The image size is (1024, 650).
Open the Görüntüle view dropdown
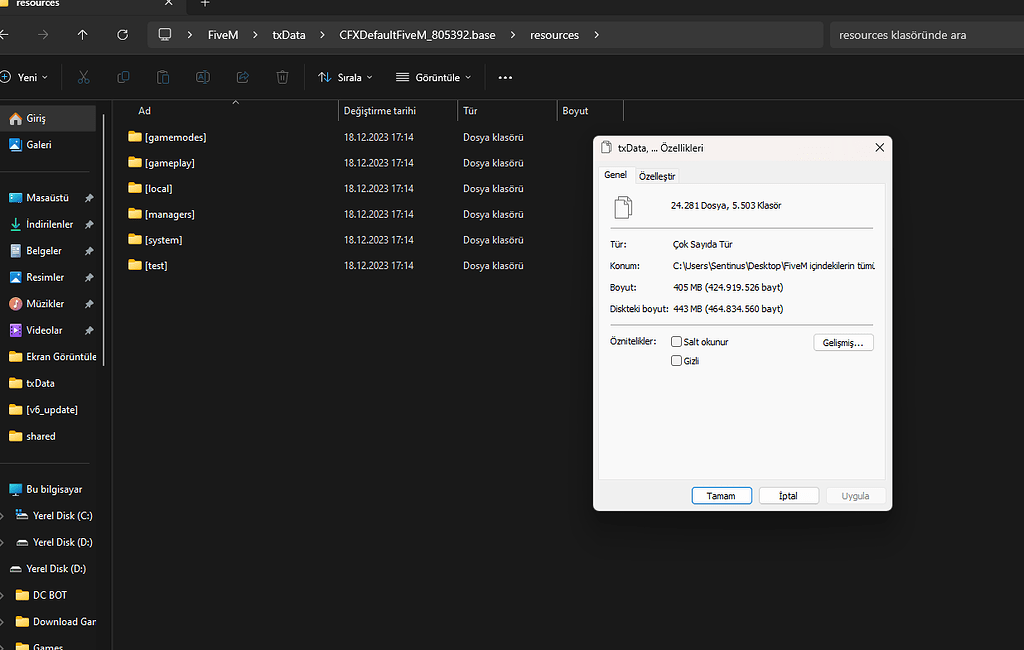(x=433, y=77)
